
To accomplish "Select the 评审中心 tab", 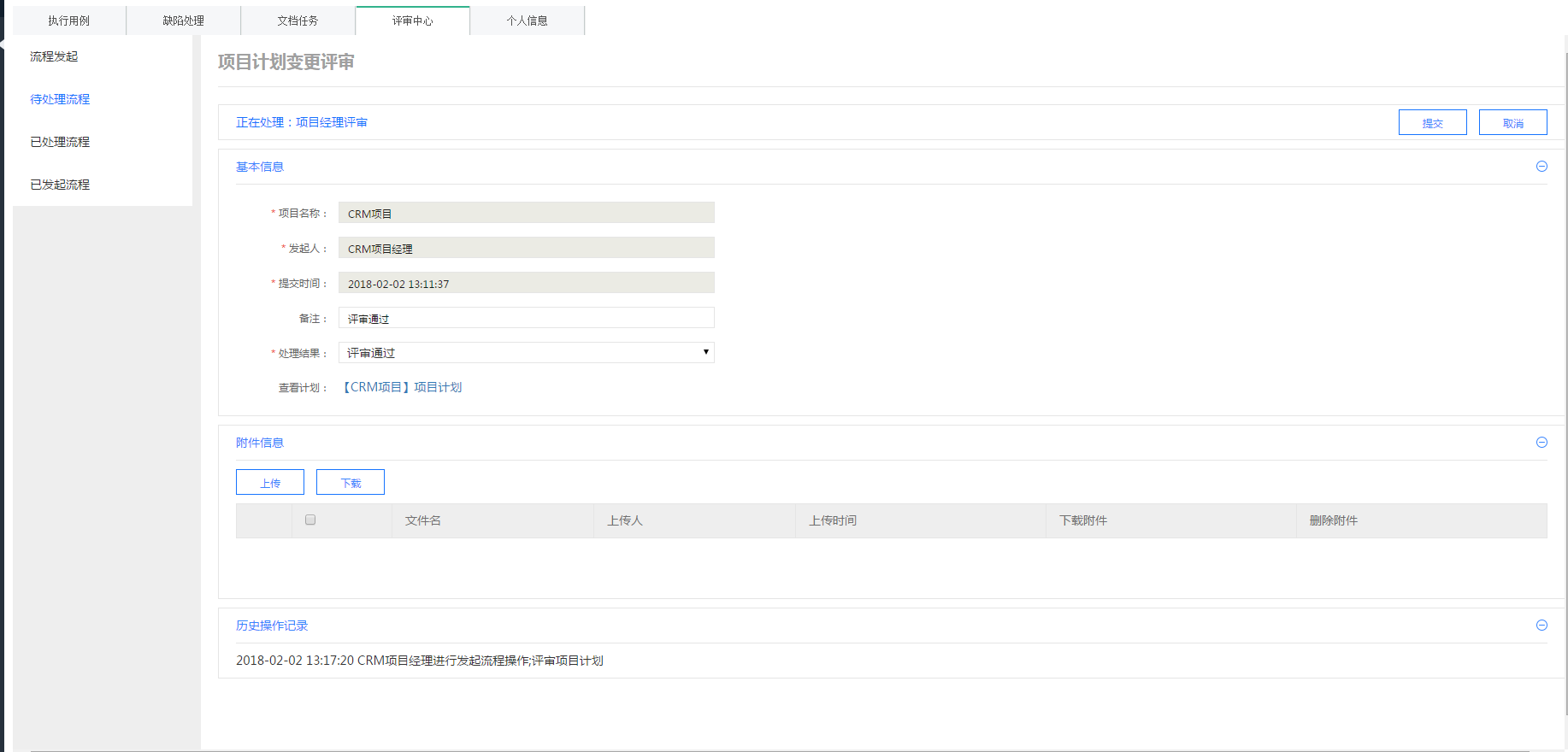I will (x=412, y=21).
